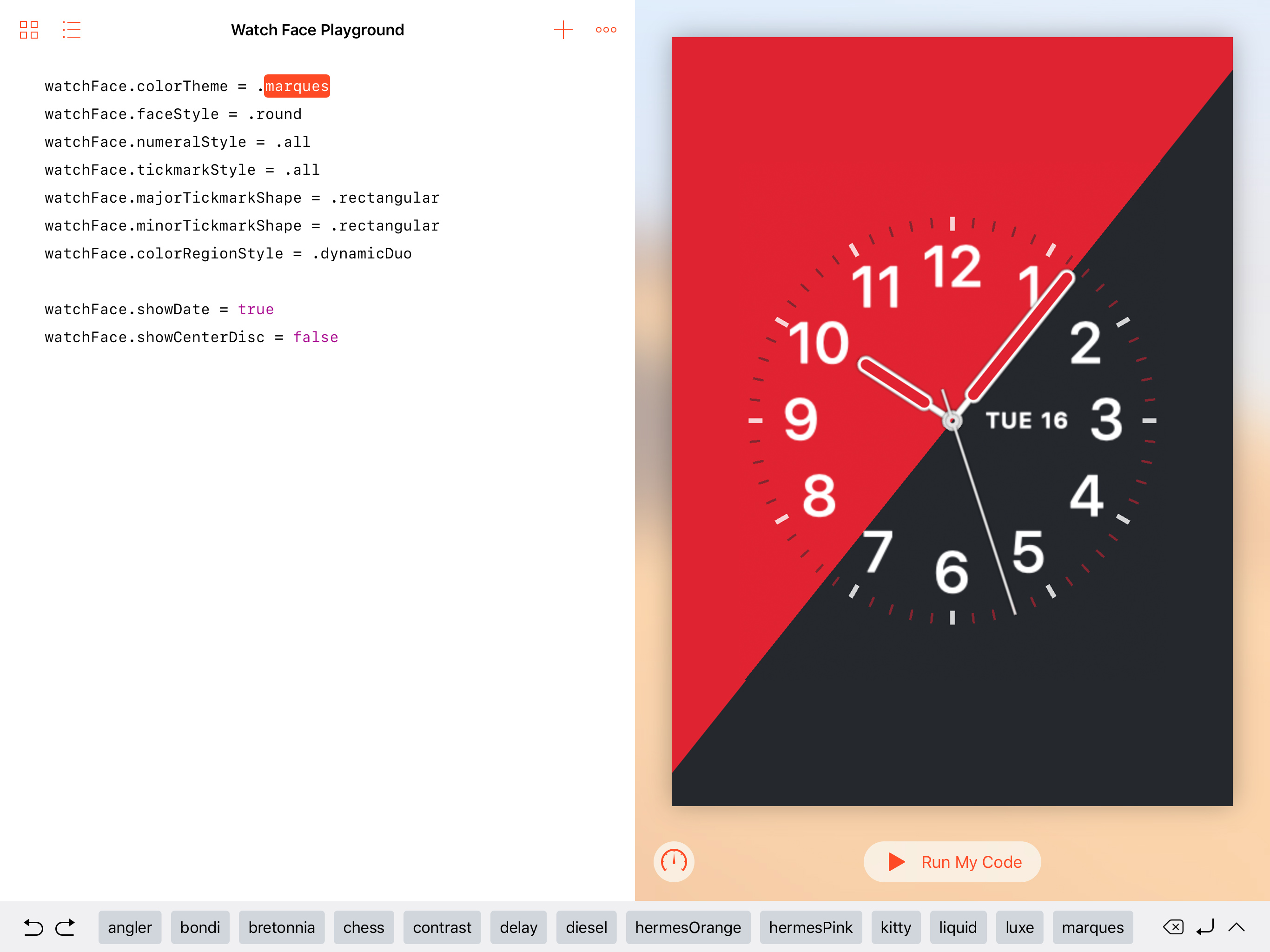
Task: Undo the last code edit
Action: tap(33, 927)
